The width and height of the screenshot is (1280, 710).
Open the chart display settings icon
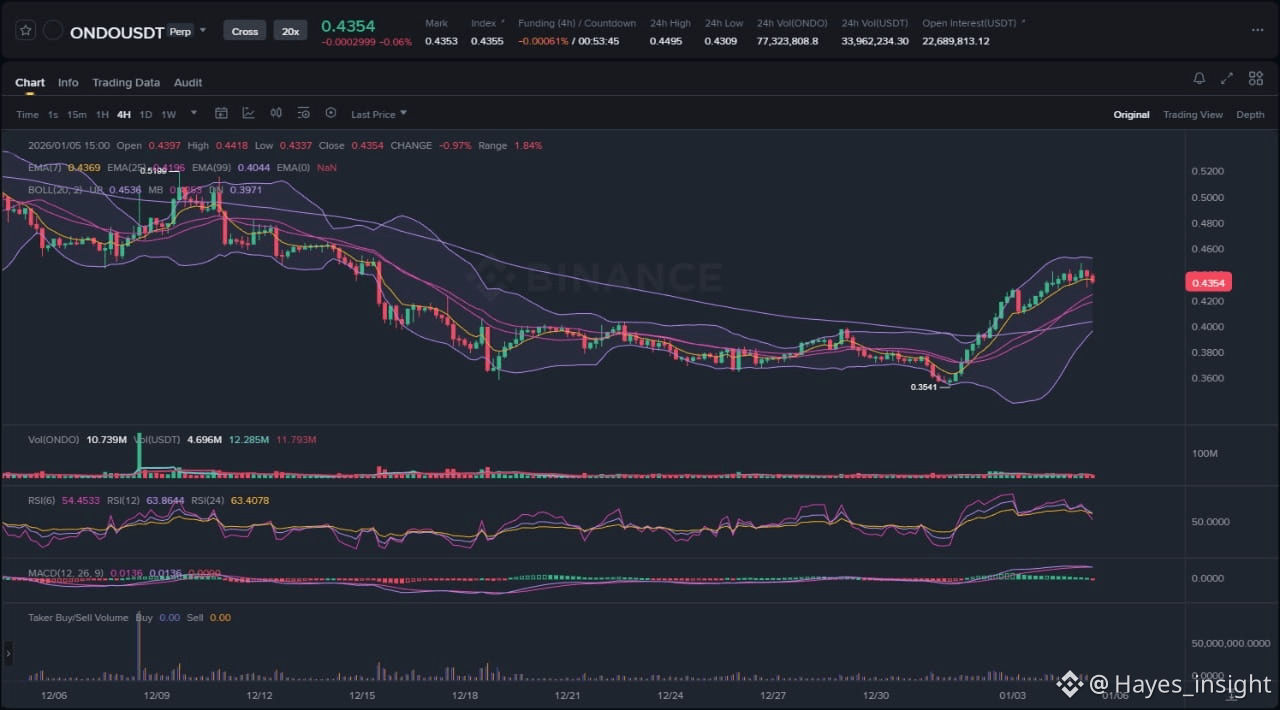(303, 113)
